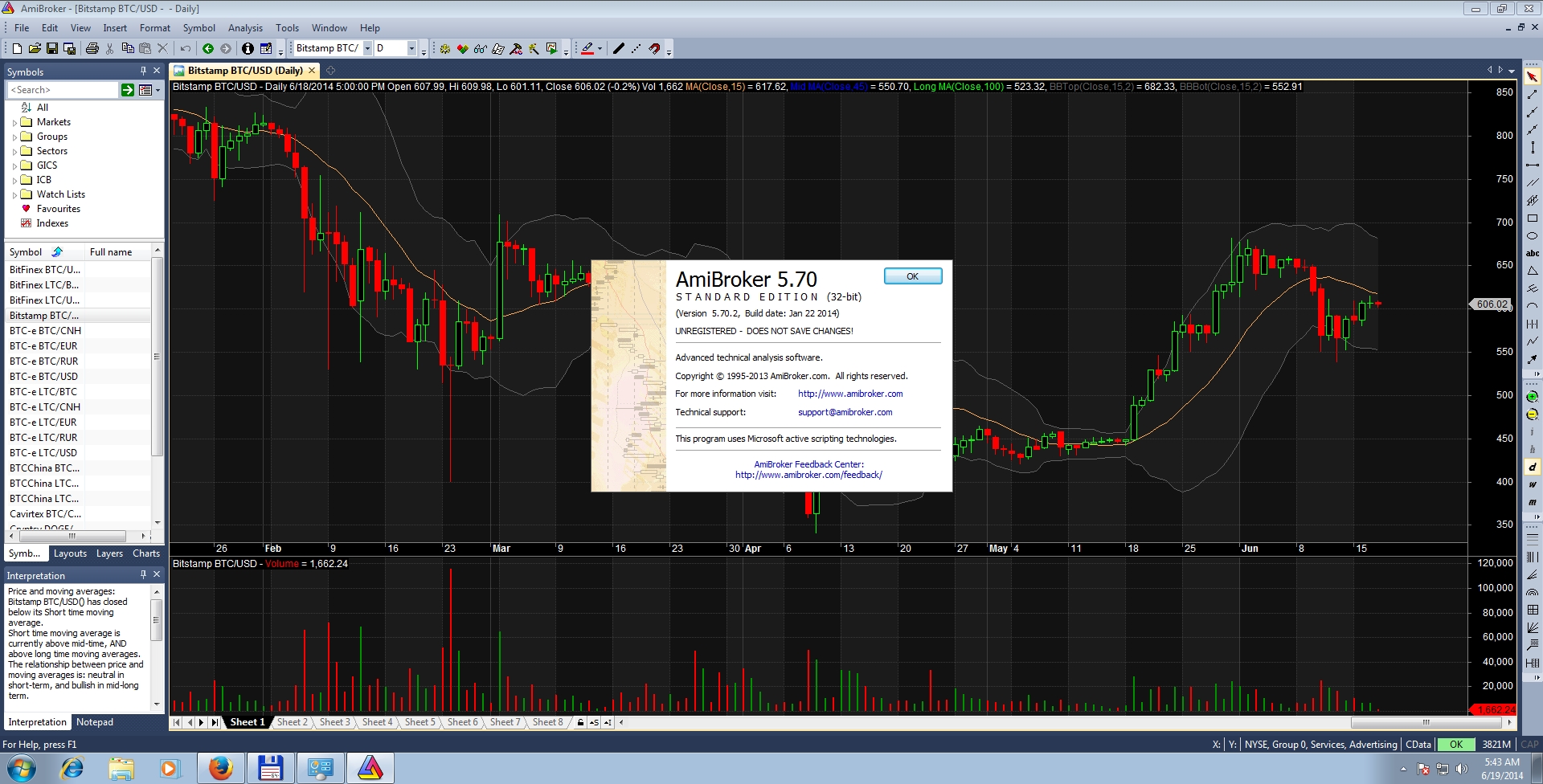This screenshot has height=784, width=1543.
Task: Click green go arrow beside Search
Action: click(128, 90)
